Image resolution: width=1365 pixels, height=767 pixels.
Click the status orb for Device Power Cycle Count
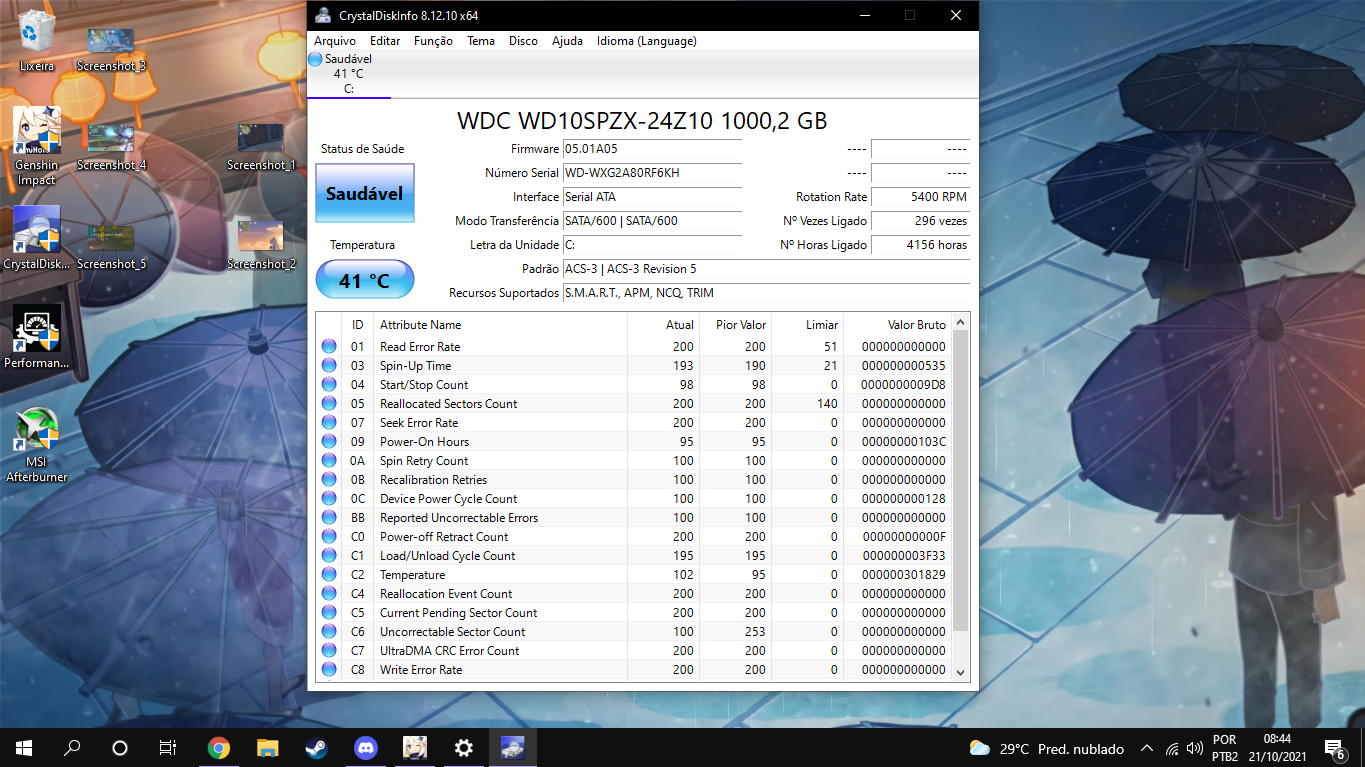(x=329, y=499)
